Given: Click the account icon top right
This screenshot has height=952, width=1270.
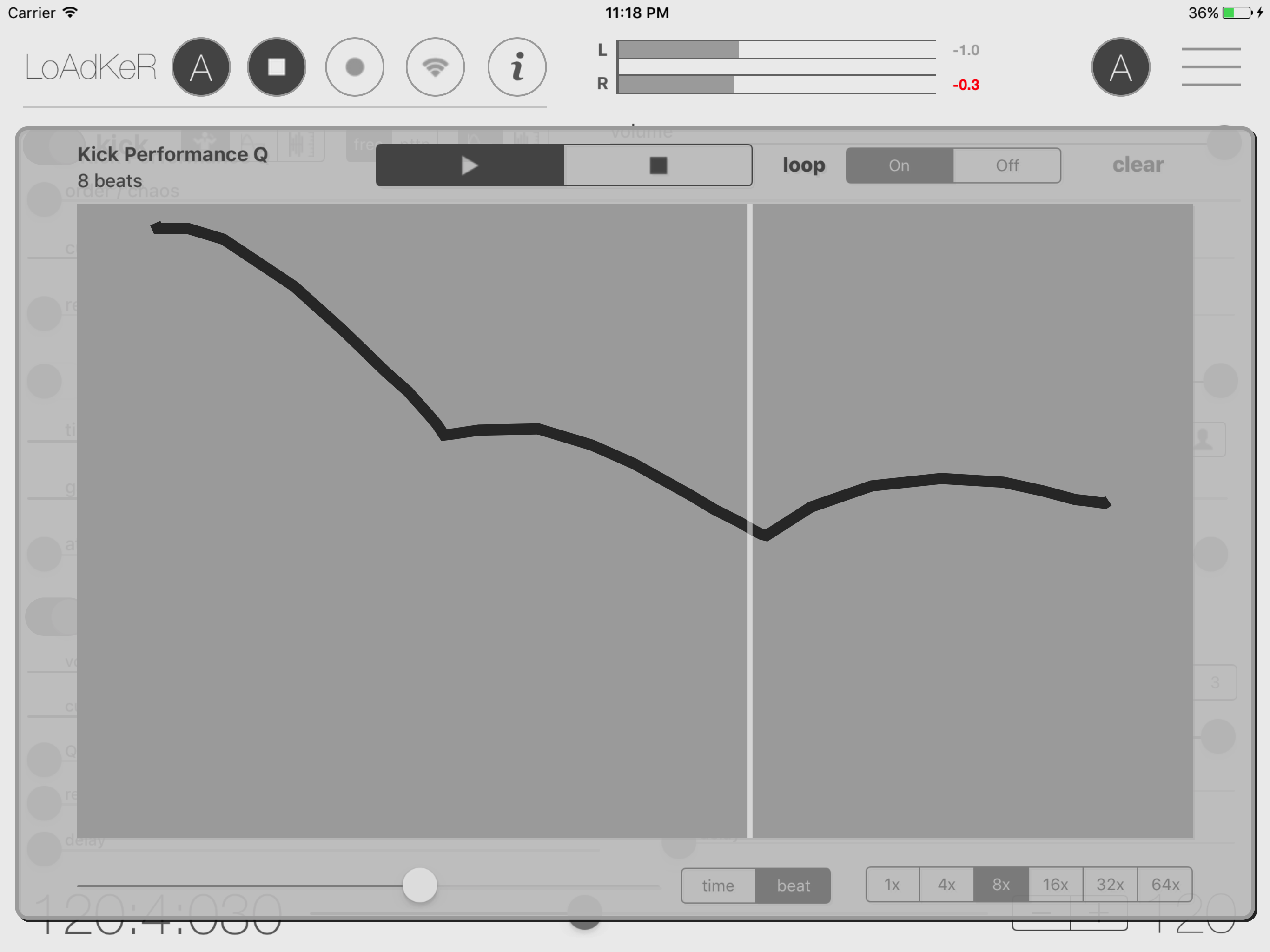Looking at the screenshot, I should pyautogui.click(x=1119, y=68).
